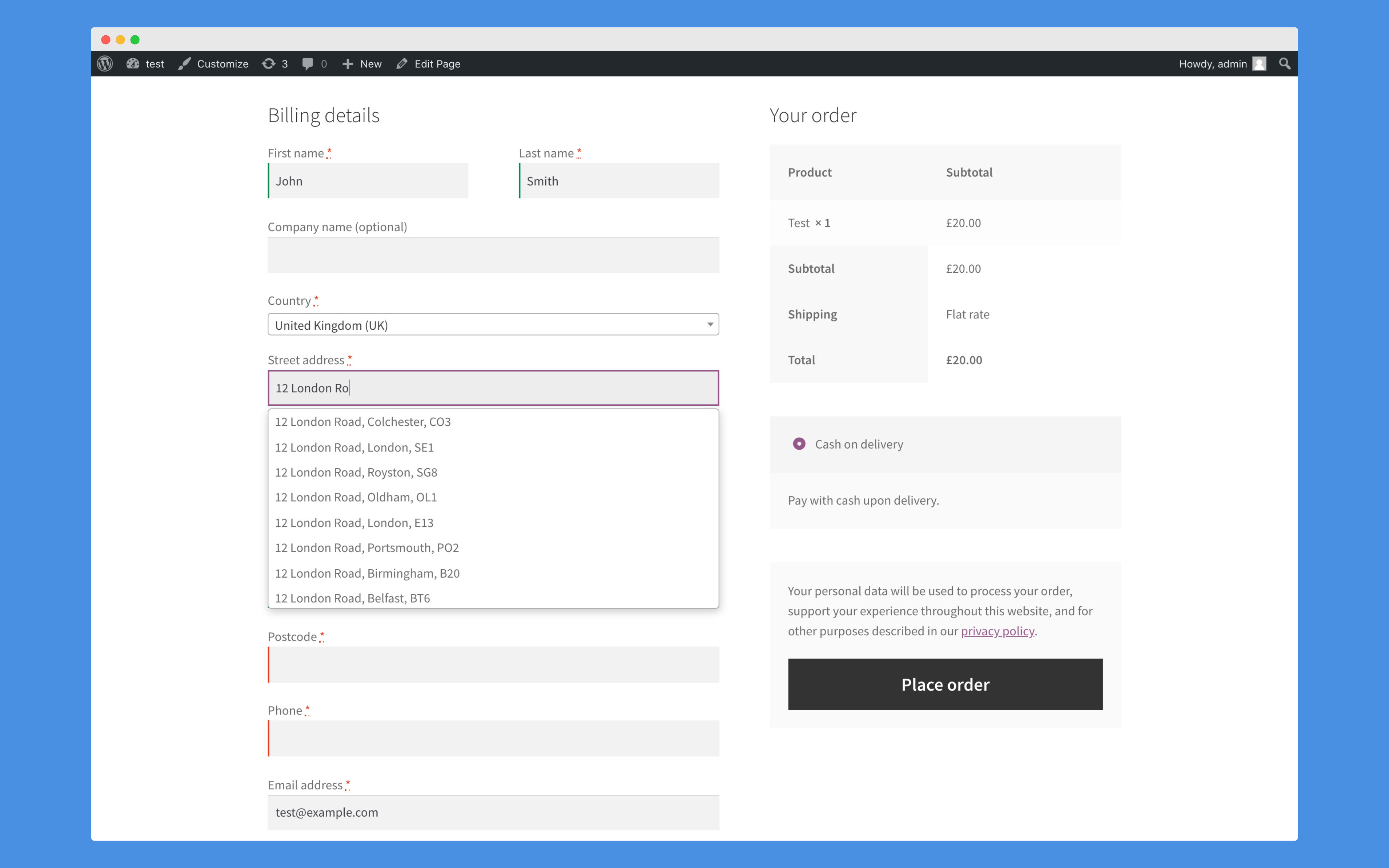This screenshot has height=868, width=1389.
Task: Click the admin user avatar
Action: 1259,64
